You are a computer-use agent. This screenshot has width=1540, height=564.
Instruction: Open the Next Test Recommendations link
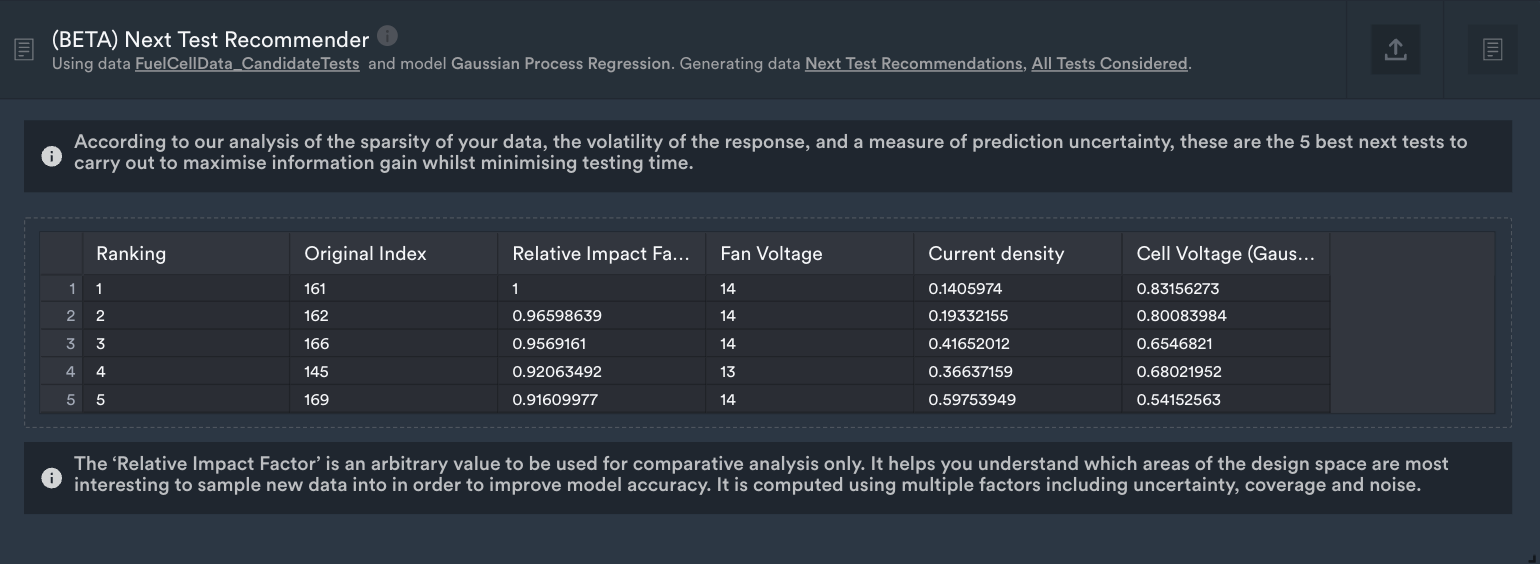[913, 64]
